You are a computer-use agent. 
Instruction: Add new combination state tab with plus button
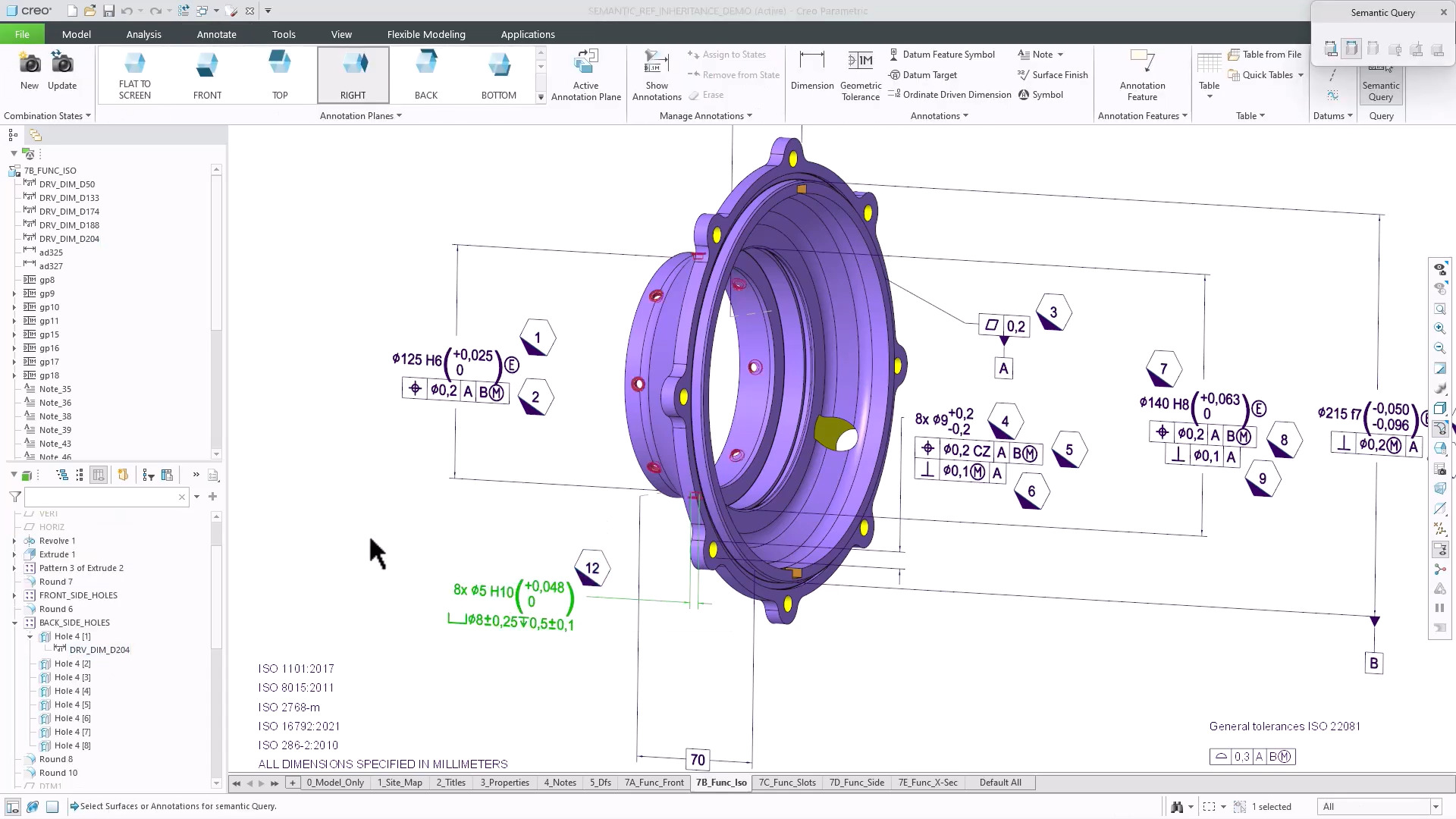pyautogui.click(x=292, y=783)
